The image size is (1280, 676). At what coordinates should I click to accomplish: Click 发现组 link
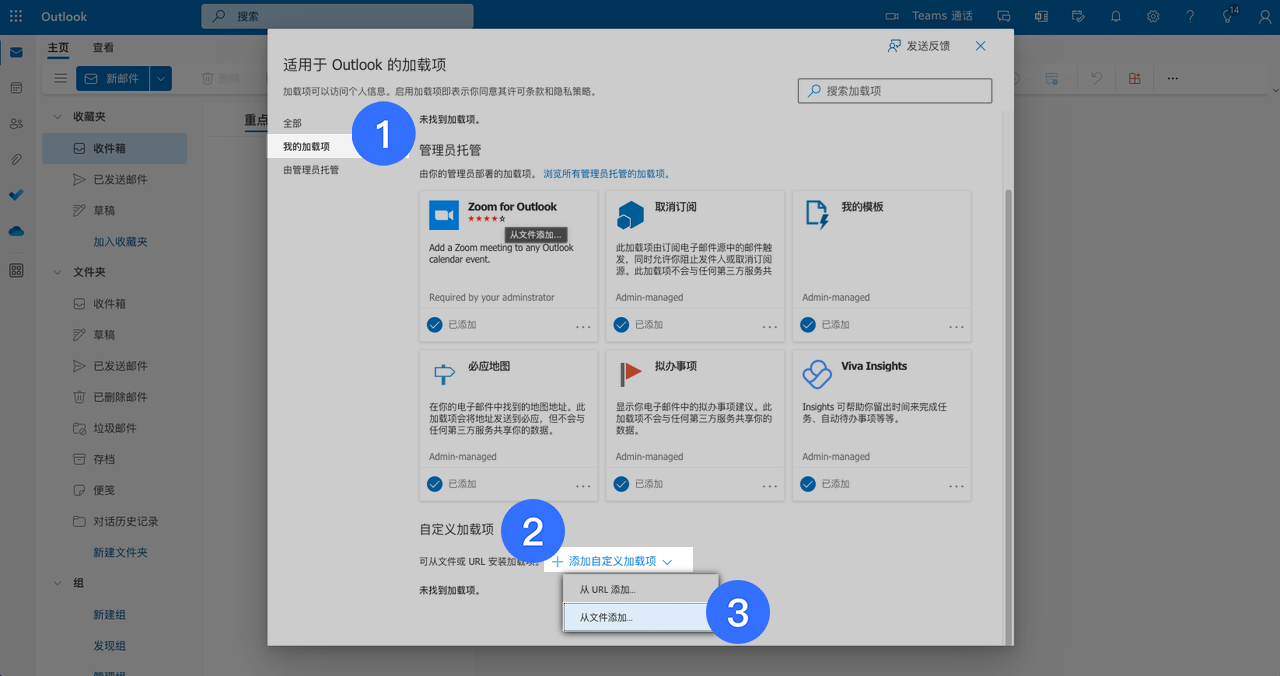[x=109, y=646]
